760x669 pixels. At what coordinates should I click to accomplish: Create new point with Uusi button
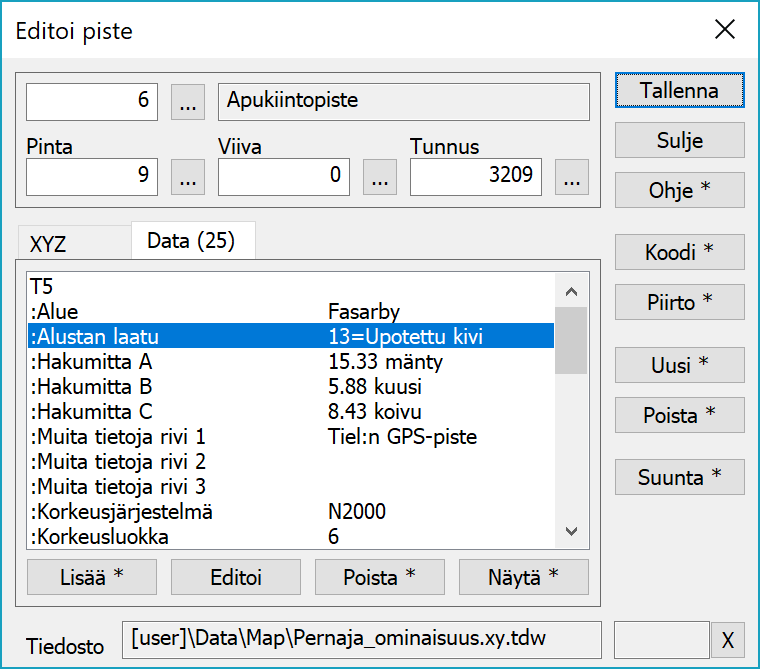coord(679,366)
